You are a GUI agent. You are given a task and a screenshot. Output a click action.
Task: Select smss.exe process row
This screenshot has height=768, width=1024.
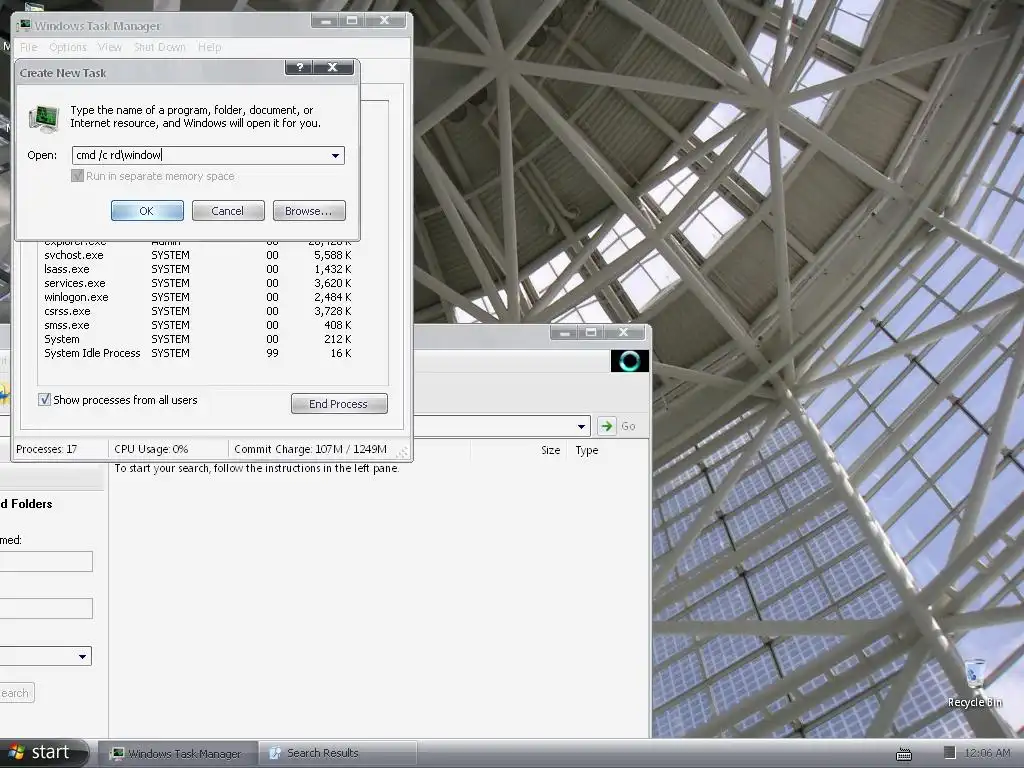coord(199,325)
